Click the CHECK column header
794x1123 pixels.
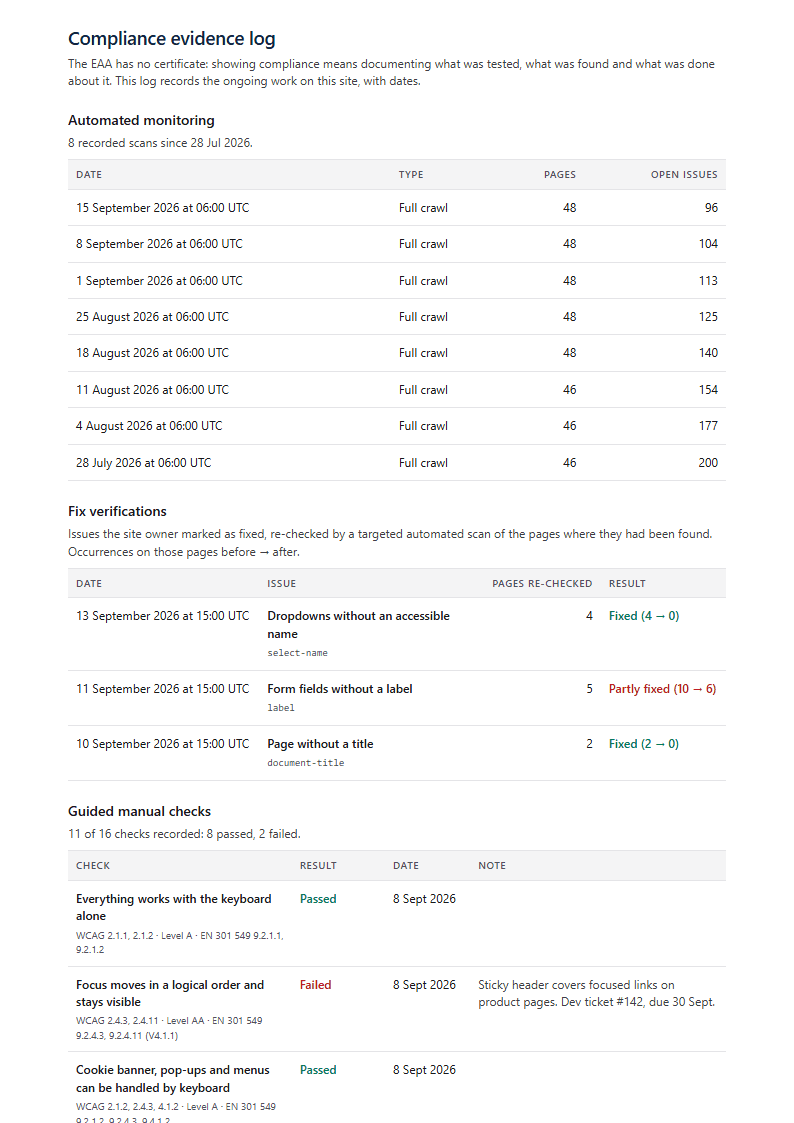click(93, 866)
